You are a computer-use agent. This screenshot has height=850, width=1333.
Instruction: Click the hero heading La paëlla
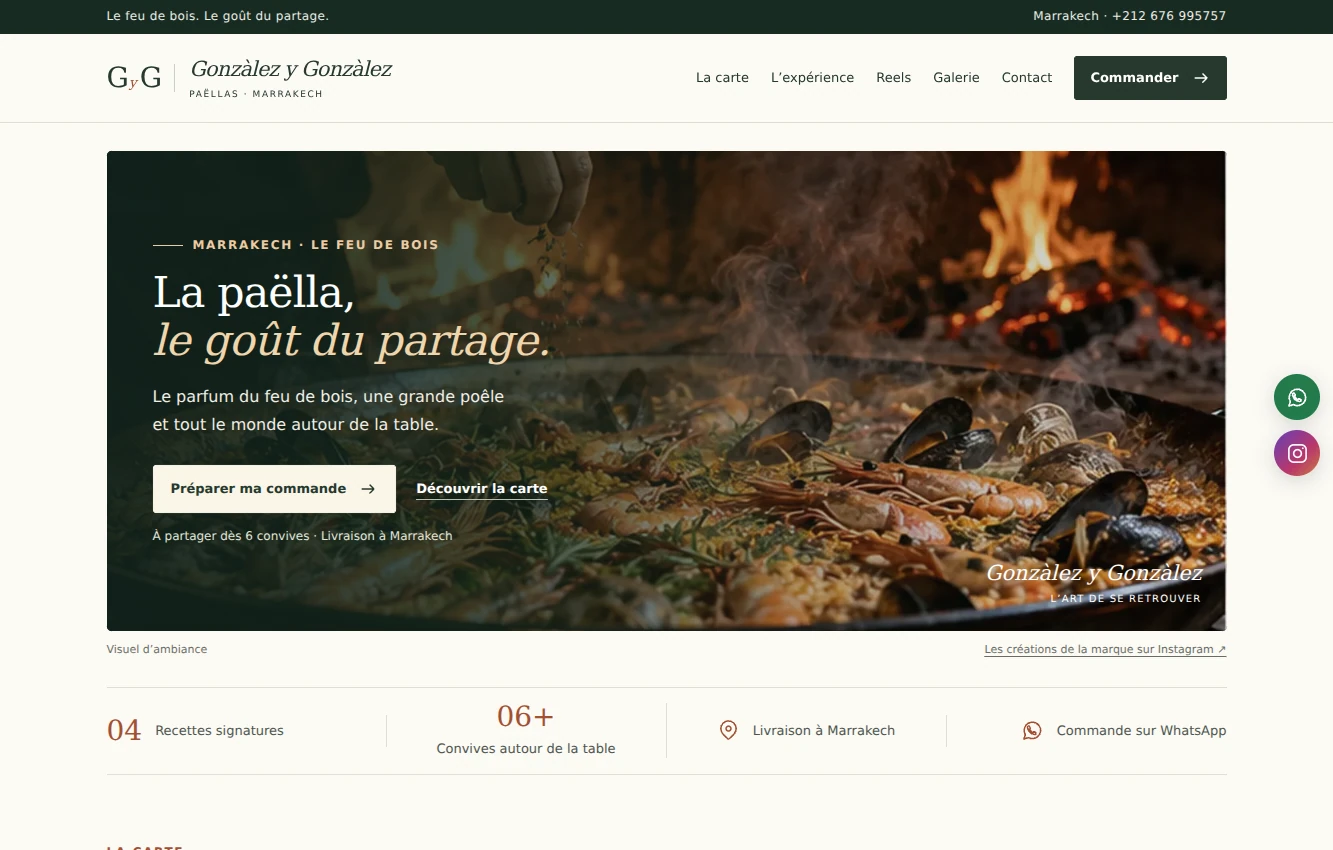(254, 292)
